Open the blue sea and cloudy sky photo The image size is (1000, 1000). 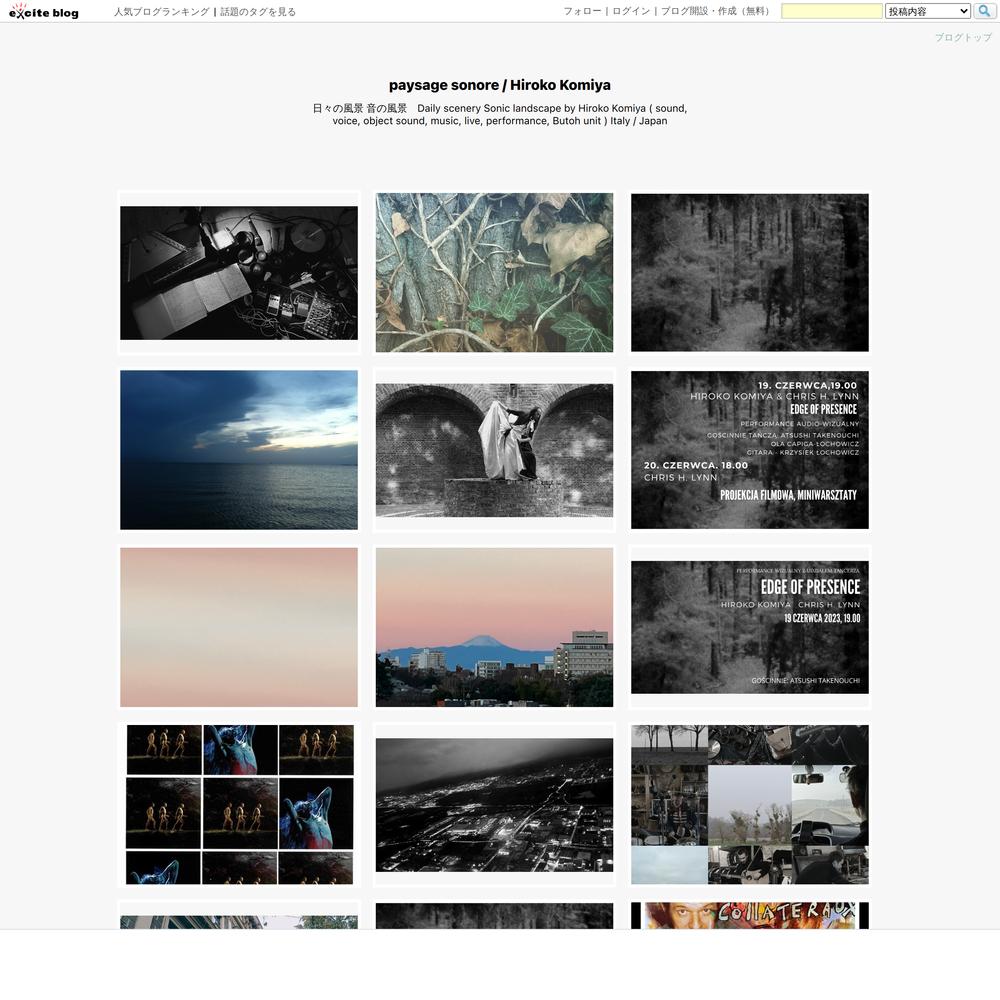(239, 450)
